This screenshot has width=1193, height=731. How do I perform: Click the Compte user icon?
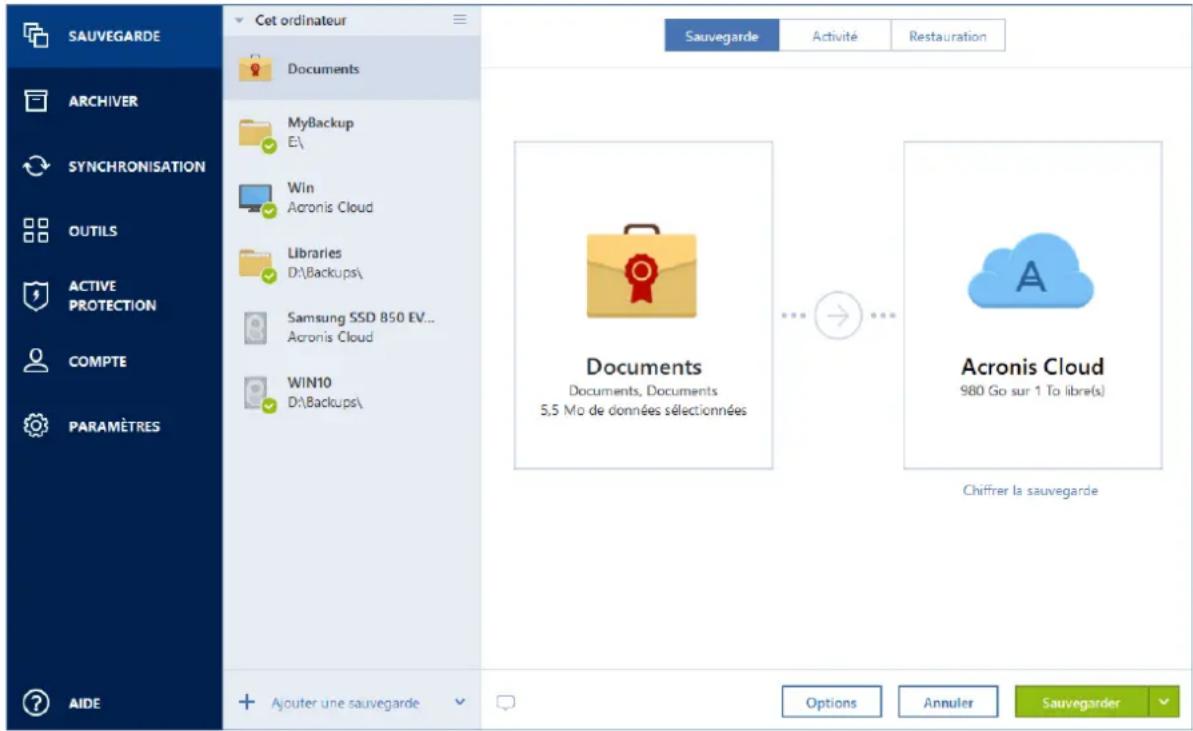pyautogui.click(x=36, y=361)
